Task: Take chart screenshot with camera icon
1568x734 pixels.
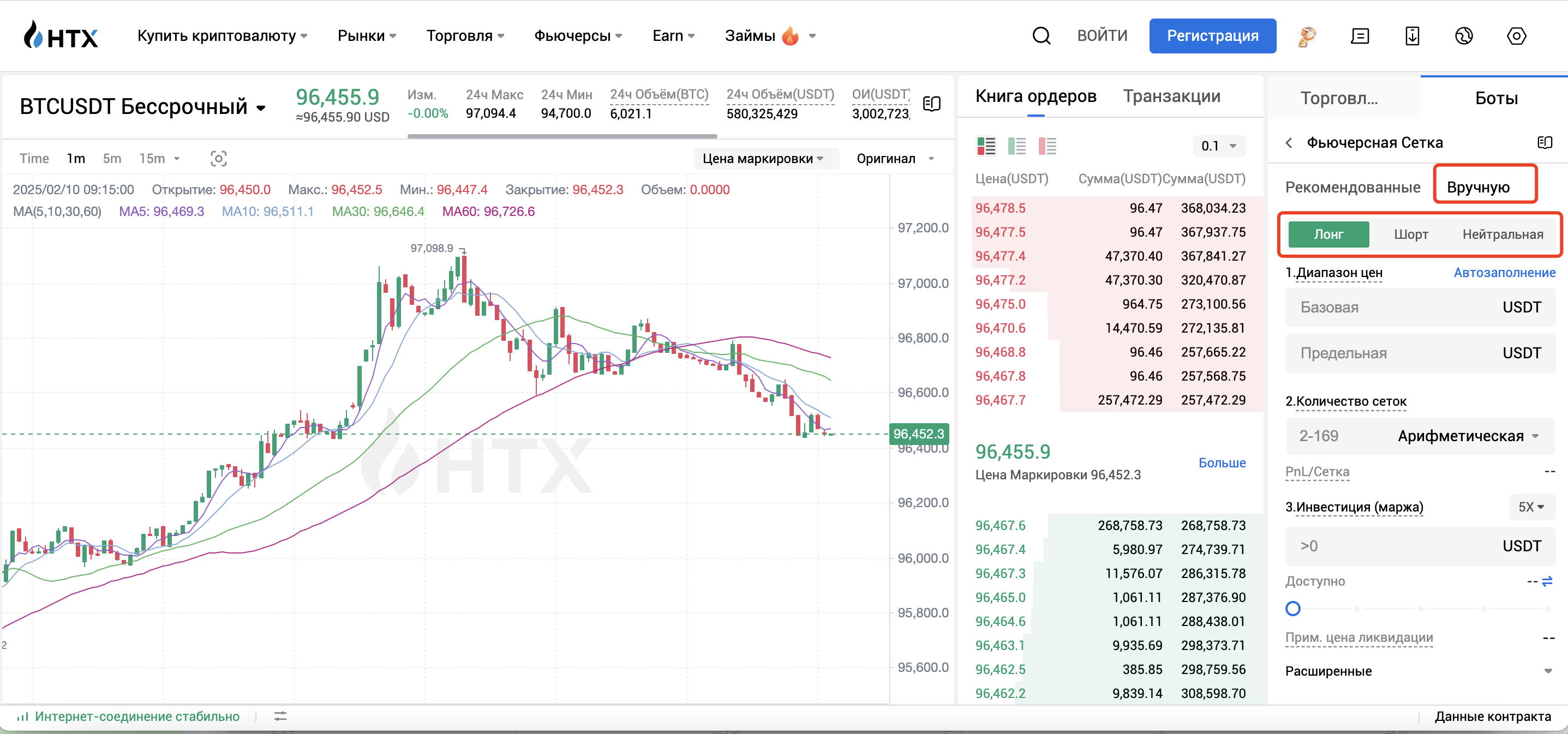Action: coord(219,159)
